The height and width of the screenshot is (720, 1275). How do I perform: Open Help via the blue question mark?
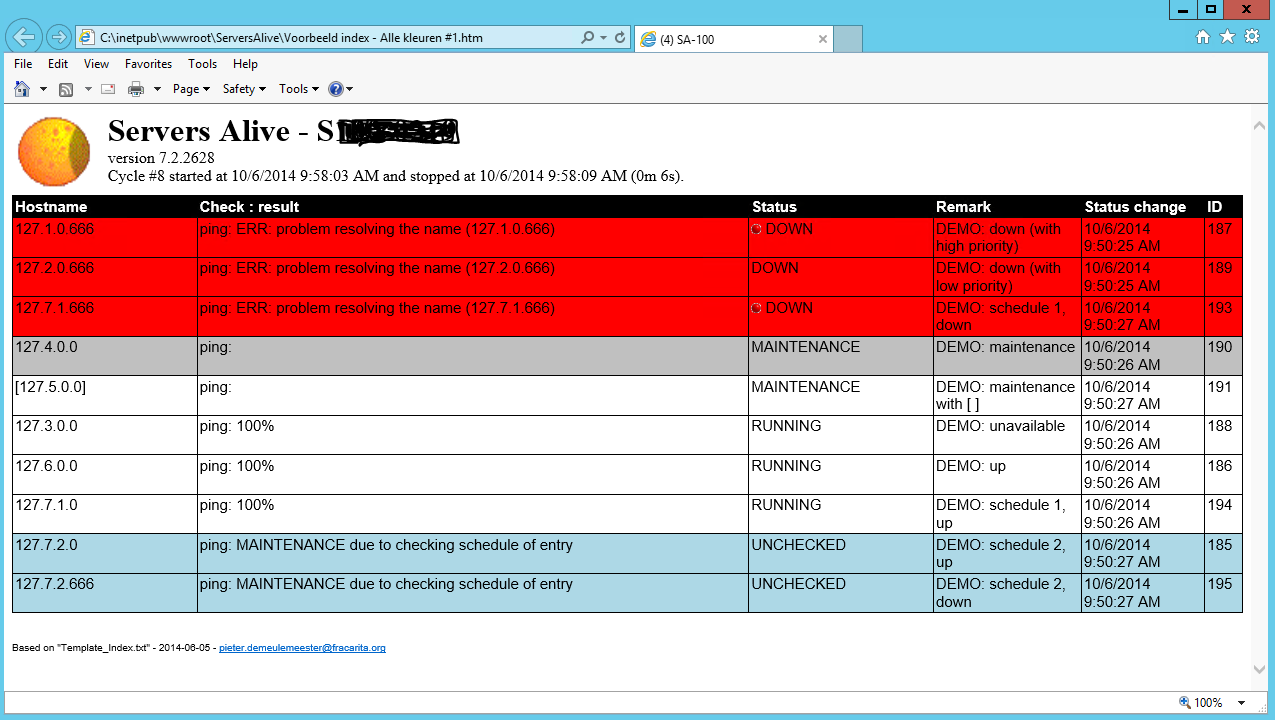tap(335, 89)
